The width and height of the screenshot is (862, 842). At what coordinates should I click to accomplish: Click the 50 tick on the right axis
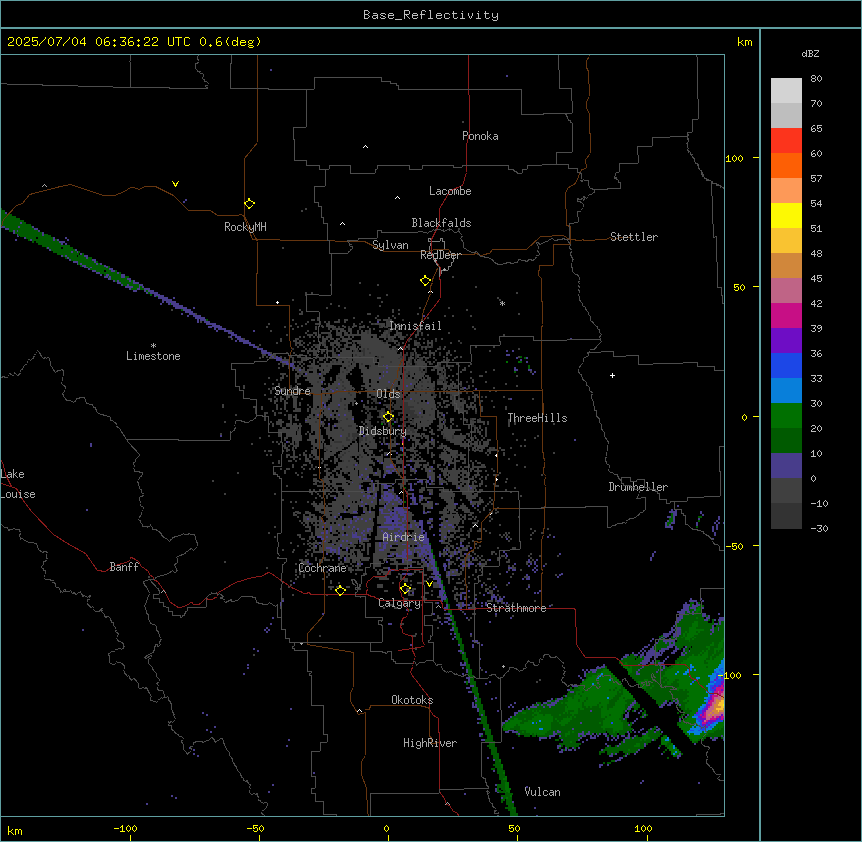[739, 287]
